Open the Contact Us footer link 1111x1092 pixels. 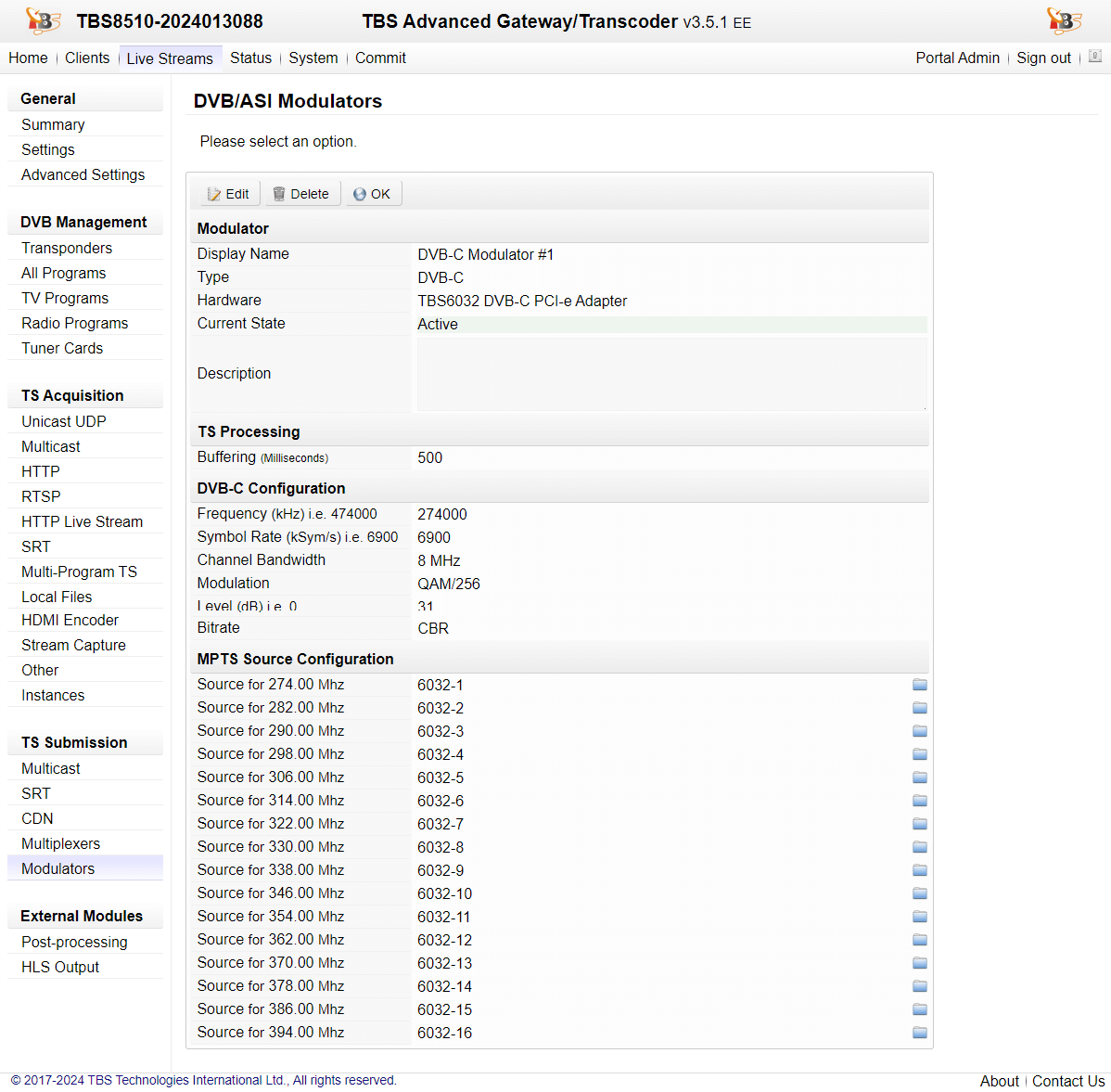[x=1068, y=1081]
